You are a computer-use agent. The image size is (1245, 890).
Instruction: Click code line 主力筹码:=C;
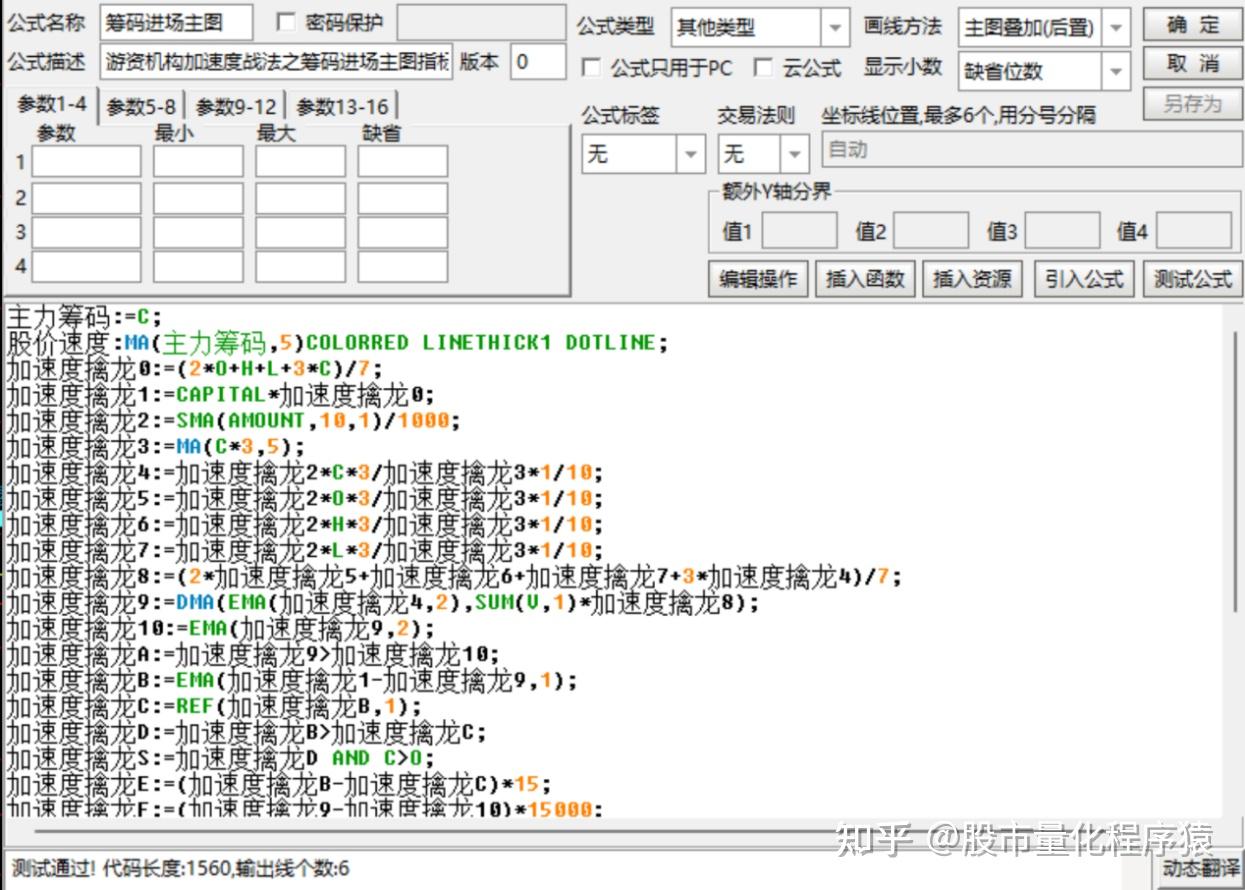click(x=83, y=317)
